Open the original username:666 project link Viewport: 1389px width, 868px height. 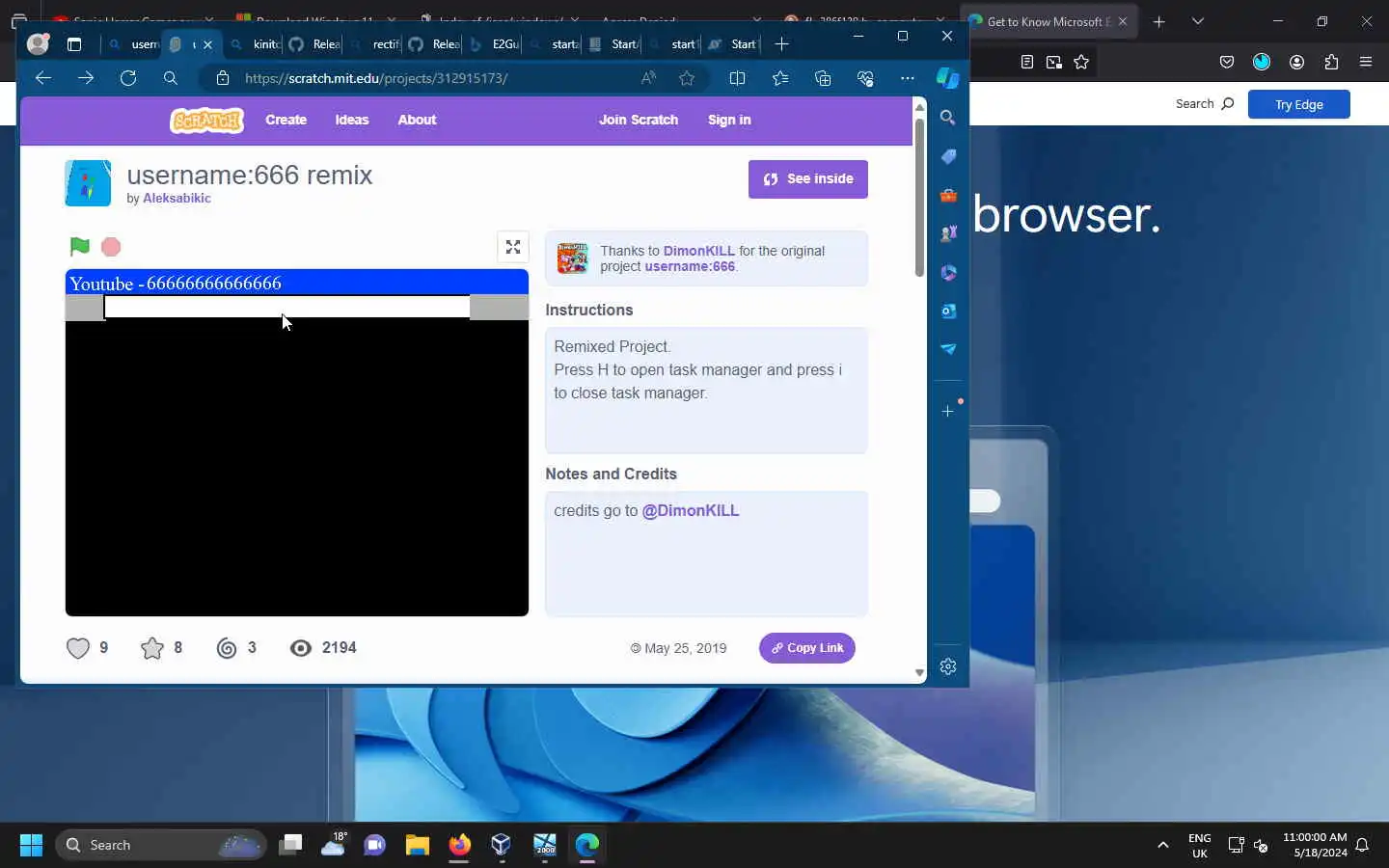coord(690,266)
